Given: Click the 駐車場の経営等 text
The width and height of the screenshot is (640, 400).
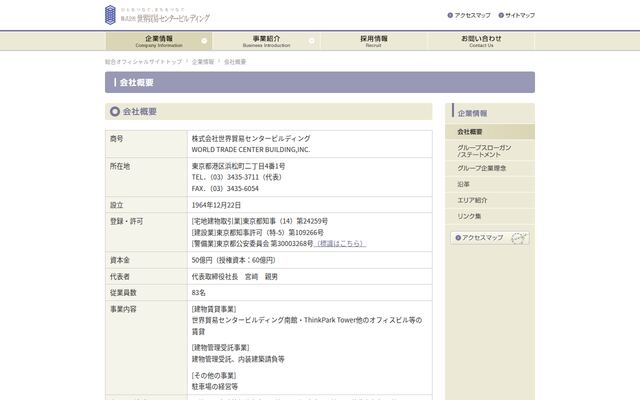Looking at the screenshot, I should tap(215, 387).
